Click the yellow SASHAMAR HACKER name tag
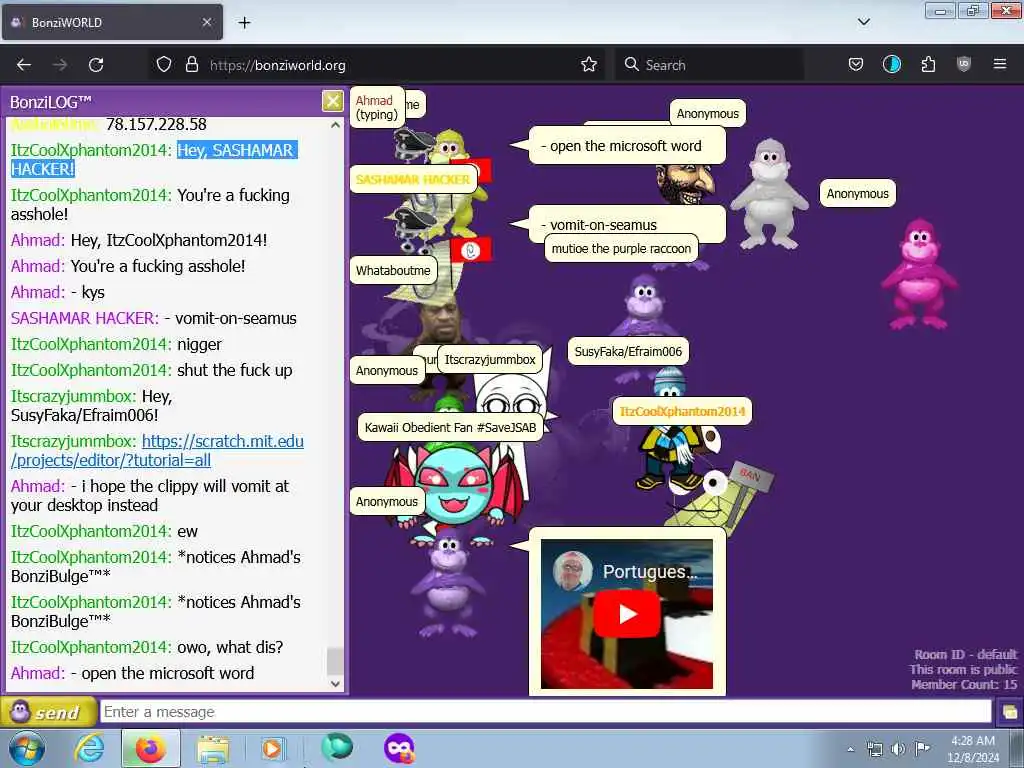1024x768 pixels. click(x=413, y=180)
